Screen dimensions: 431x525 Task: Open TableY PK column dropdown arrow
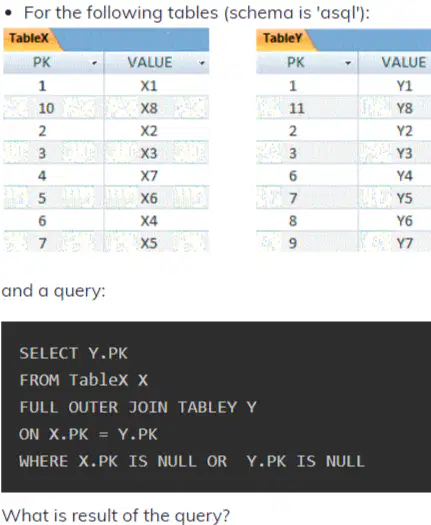(x=348, y=63)
